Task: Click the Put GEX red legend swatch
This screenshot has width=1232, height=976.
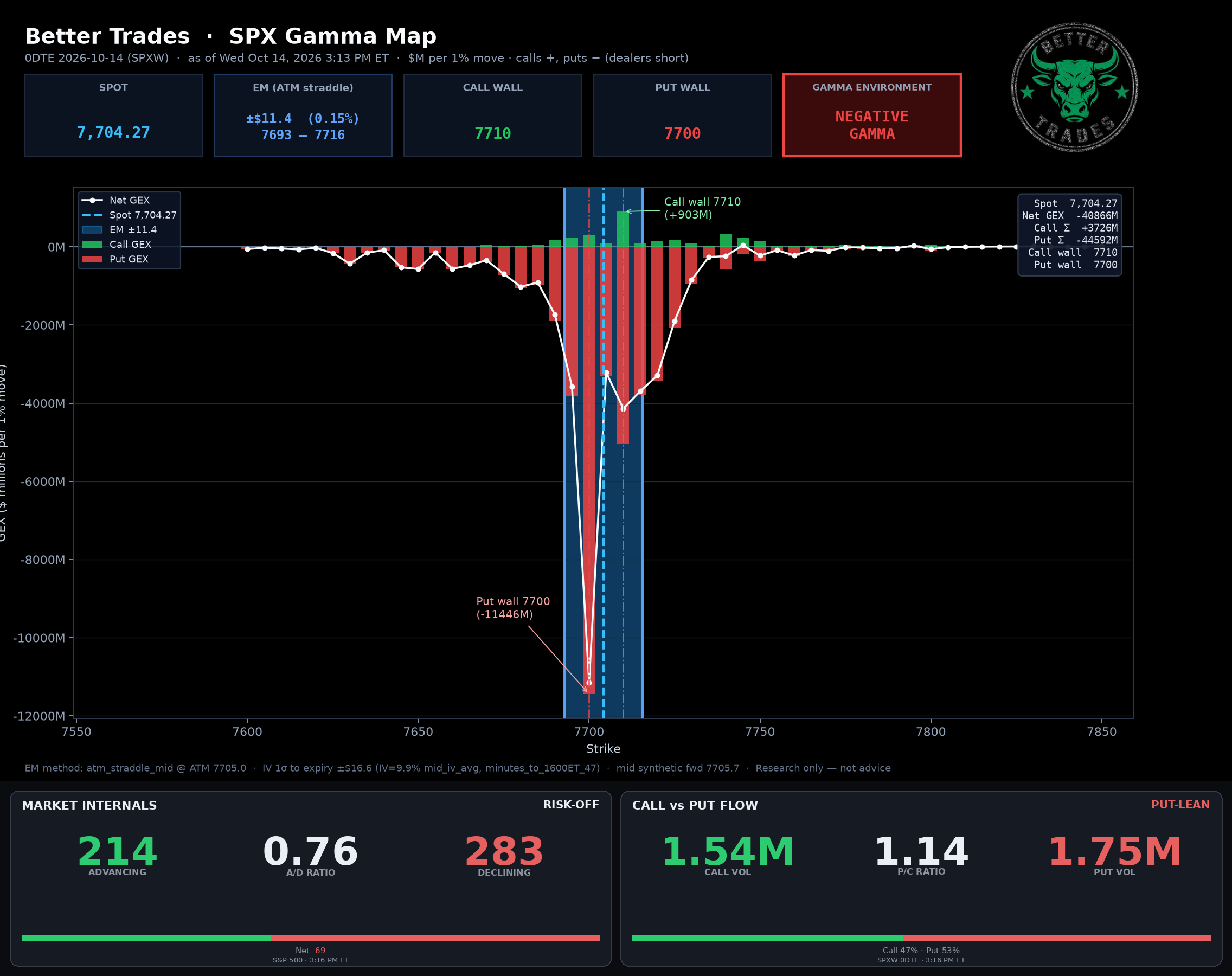Action: point(92,259)
